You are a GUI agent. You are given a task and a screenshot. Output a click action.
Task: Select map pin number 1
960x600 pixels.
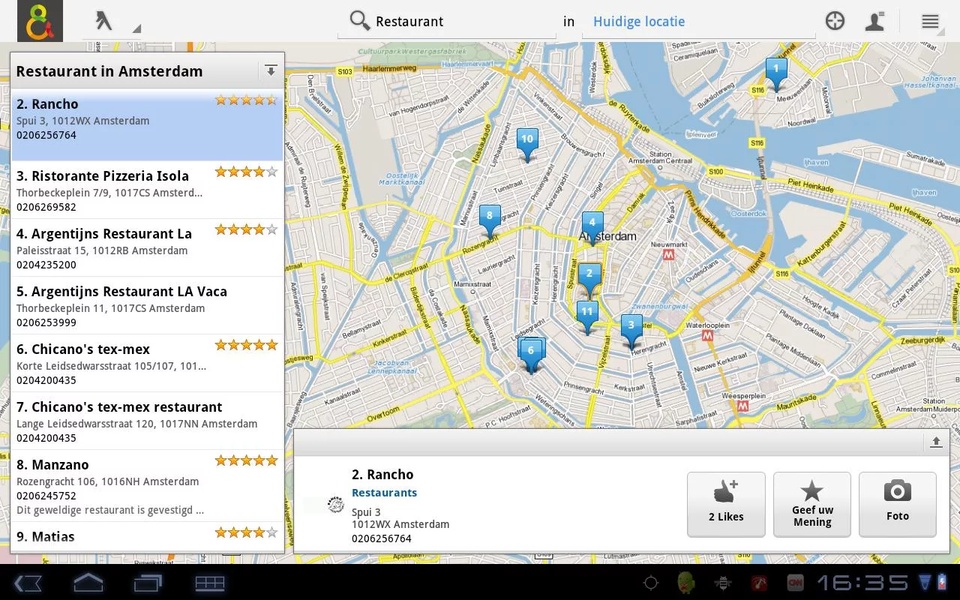776,74
